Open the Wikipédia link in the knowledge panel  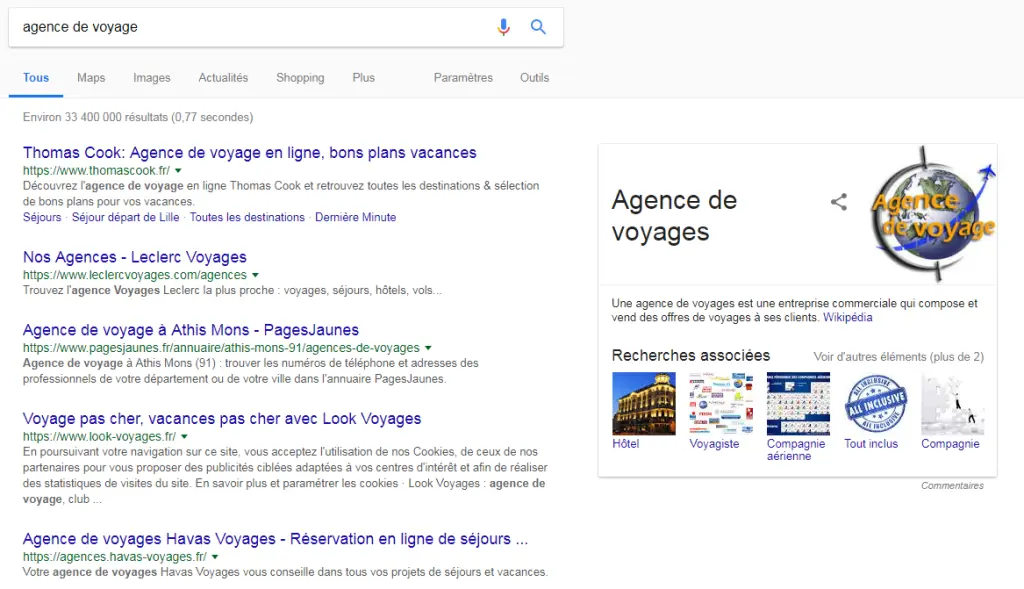pos(847,318)
